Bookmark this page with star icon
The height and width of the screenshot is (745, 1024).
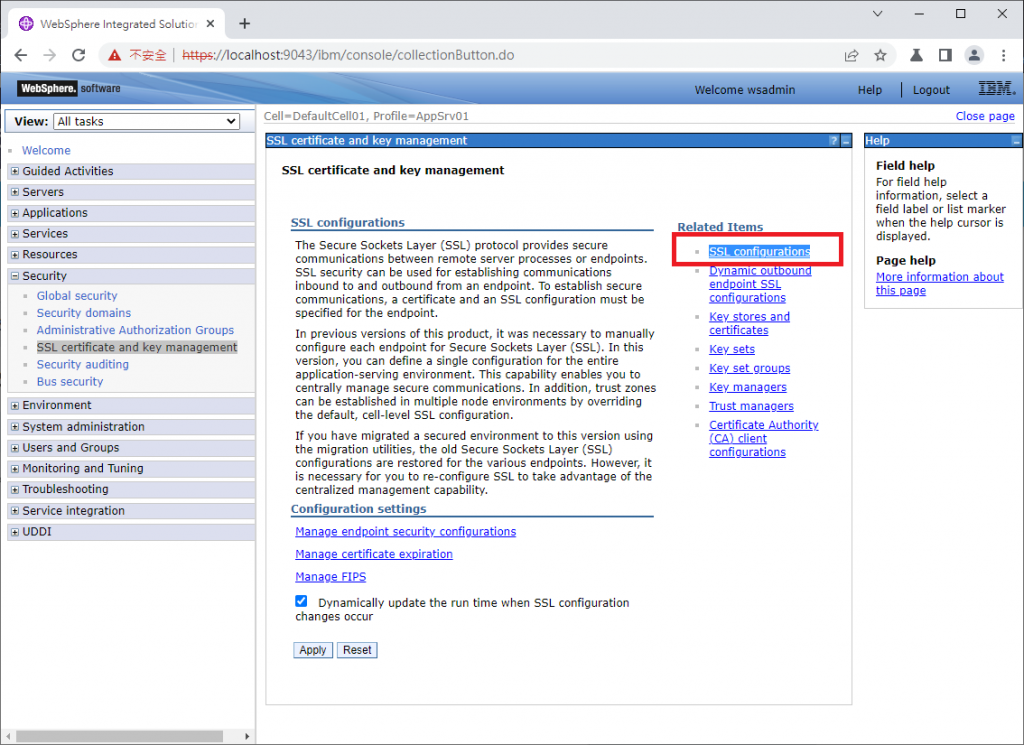tap(880, 55)
